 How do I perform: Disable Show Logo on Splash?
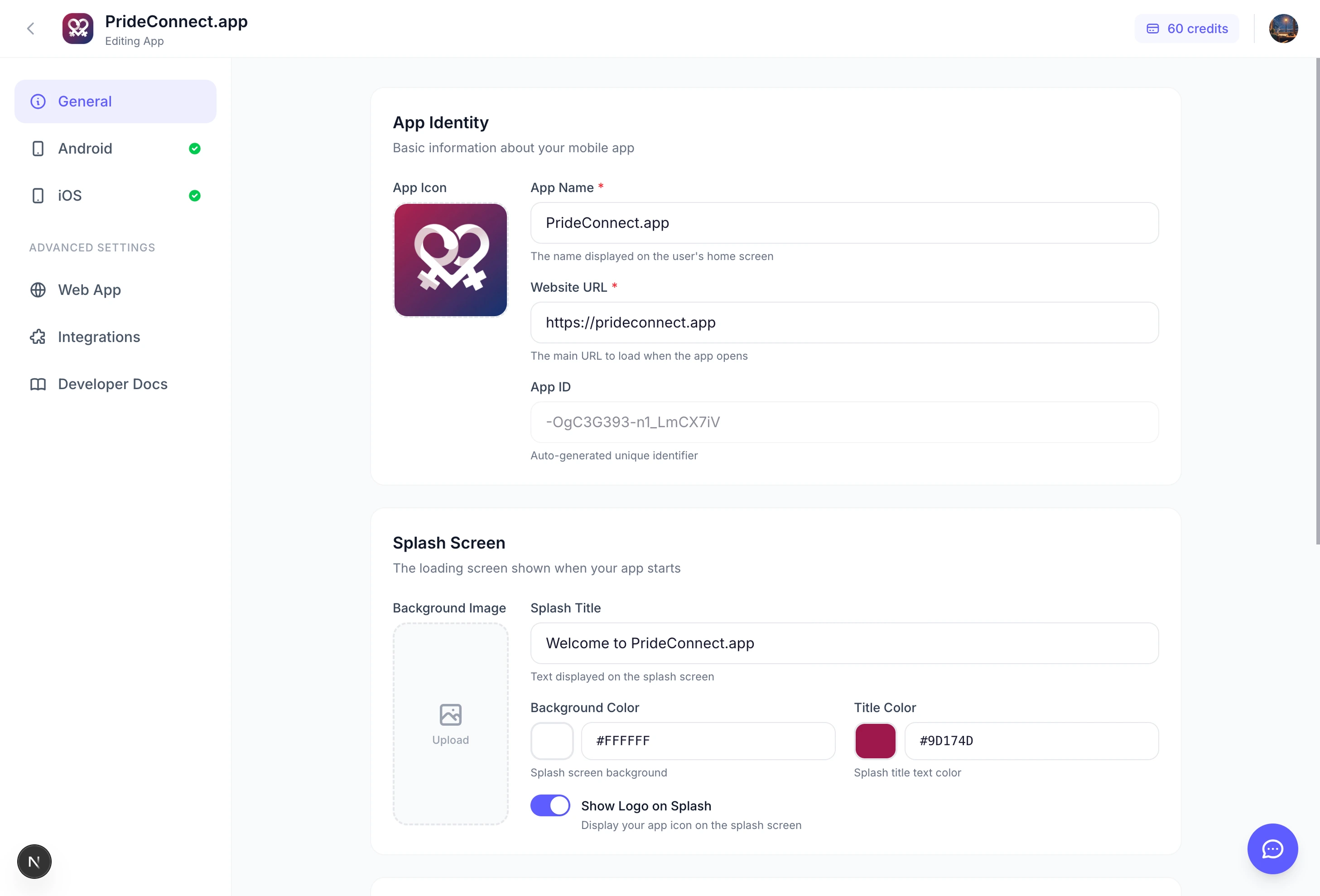(549, 805)
